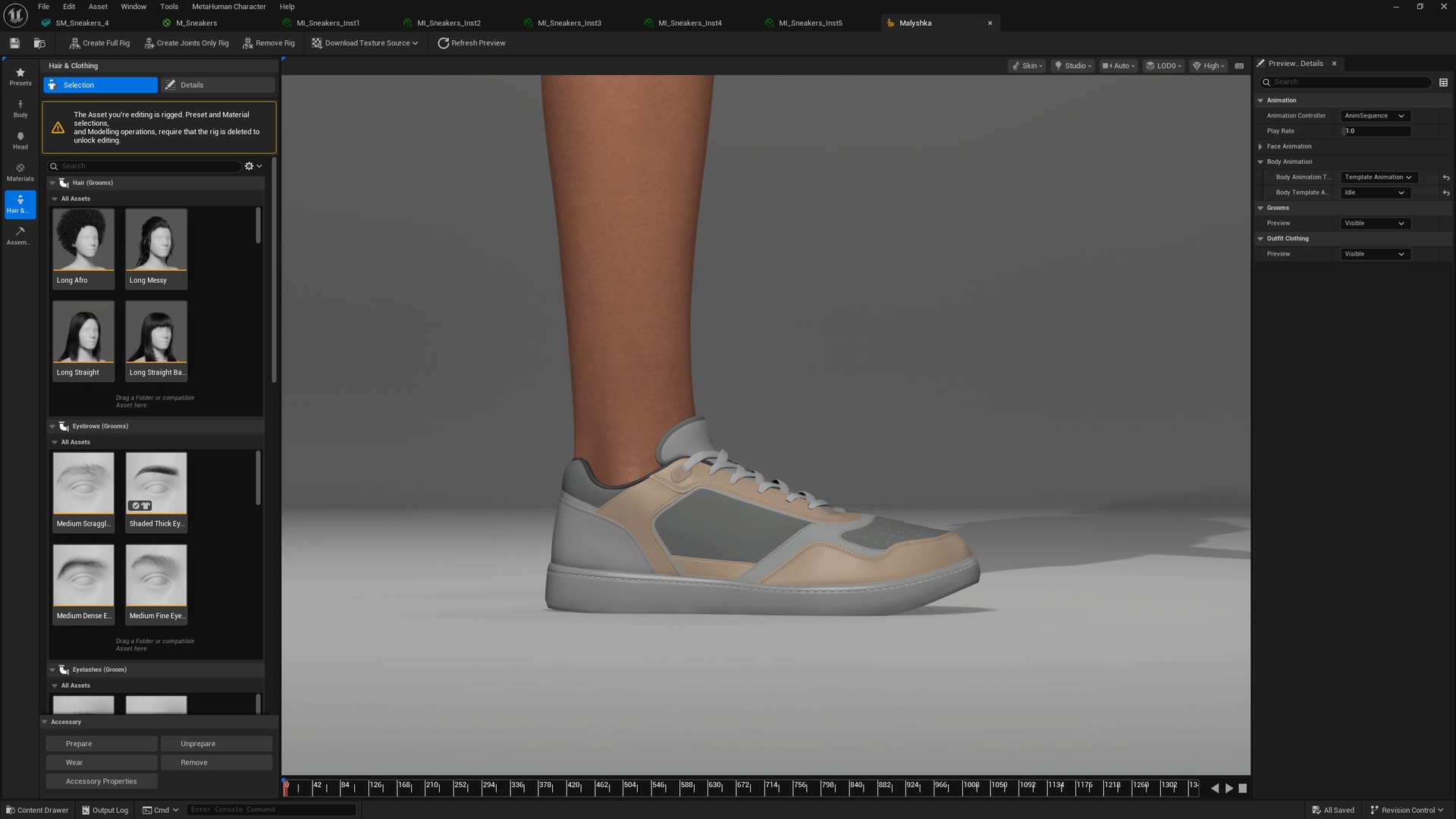Open the LOD0 dropdown
The width and height of the screenshot is (1456, 819).
[1163, 66]
